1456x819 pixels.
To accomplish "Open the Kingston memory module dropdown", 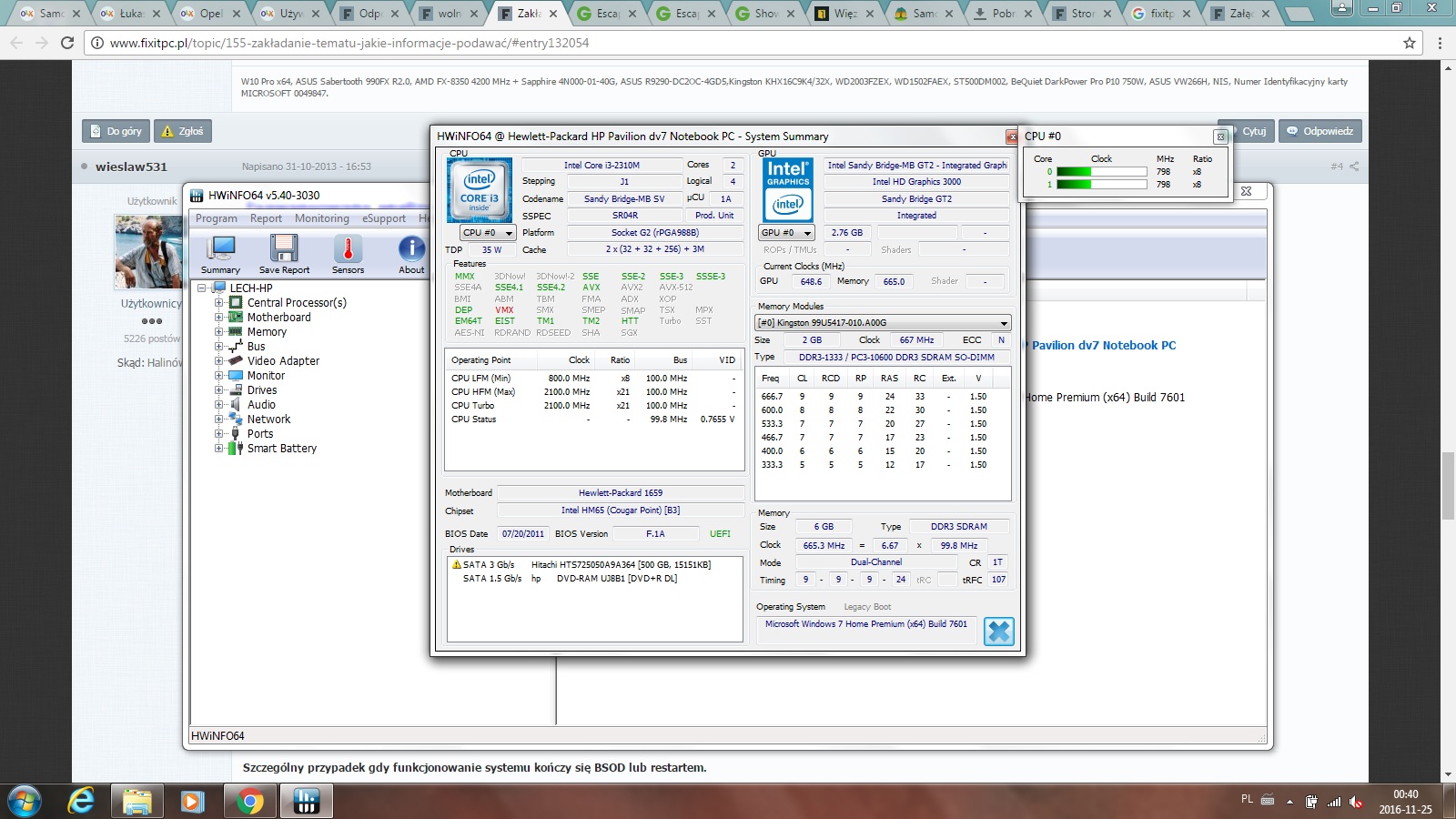I will [883, 323].
